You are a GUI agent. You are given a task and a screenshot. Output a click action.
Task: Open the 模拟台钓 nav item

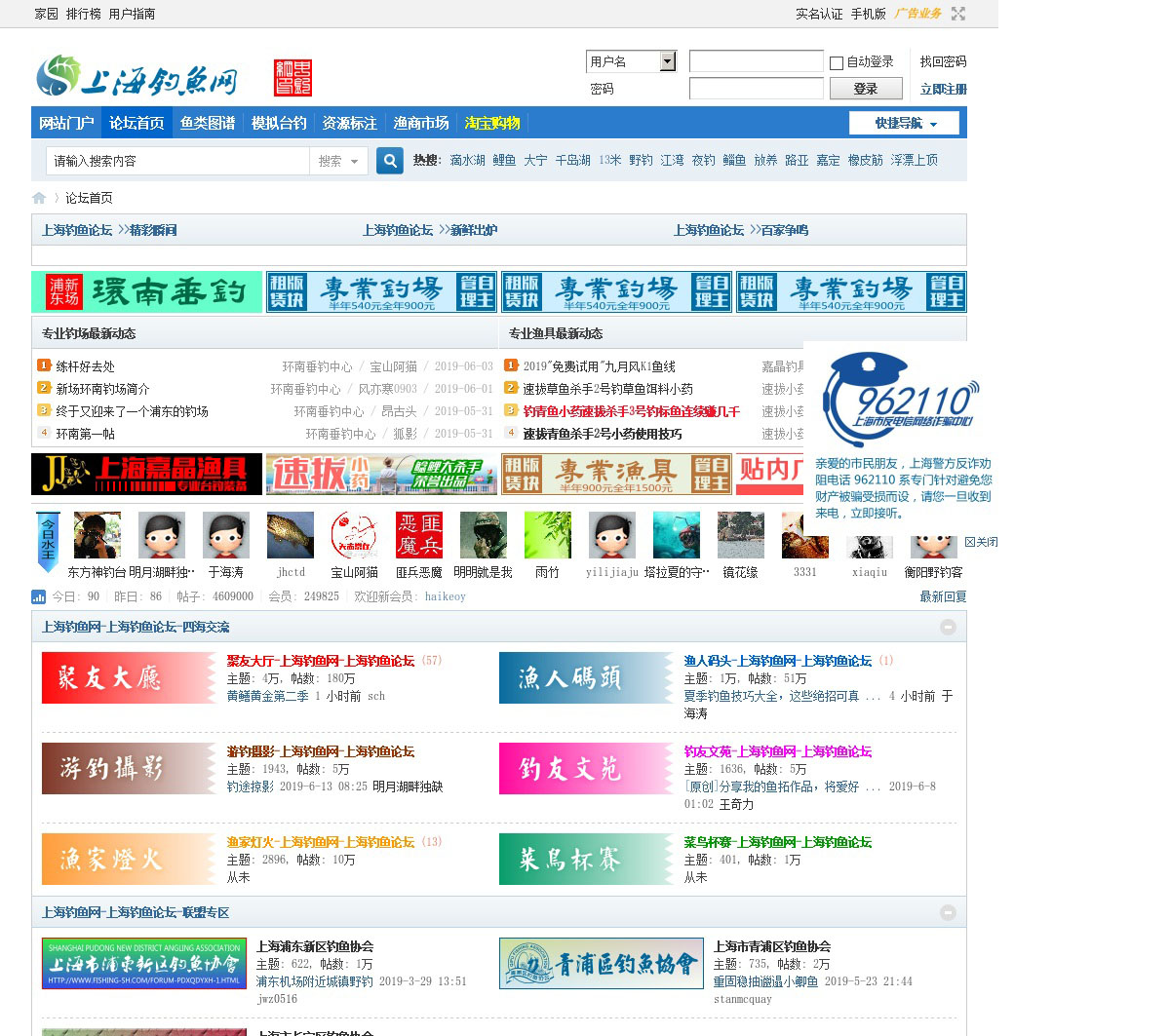279,123
